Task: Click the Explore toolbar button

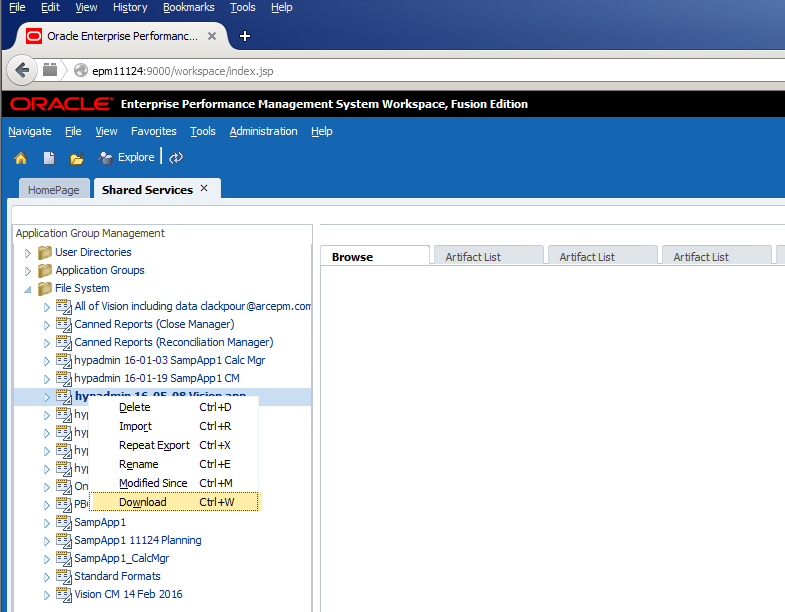Action: point(126,157)
